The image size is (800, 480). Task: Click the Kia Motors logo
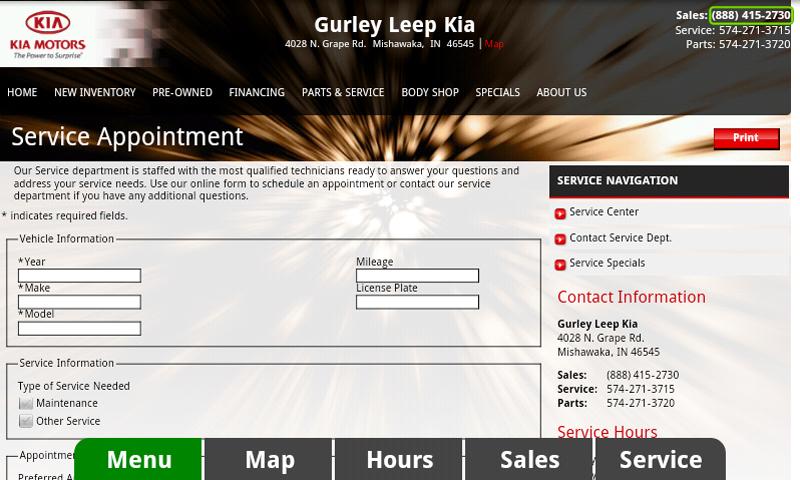tap(48, 34)
